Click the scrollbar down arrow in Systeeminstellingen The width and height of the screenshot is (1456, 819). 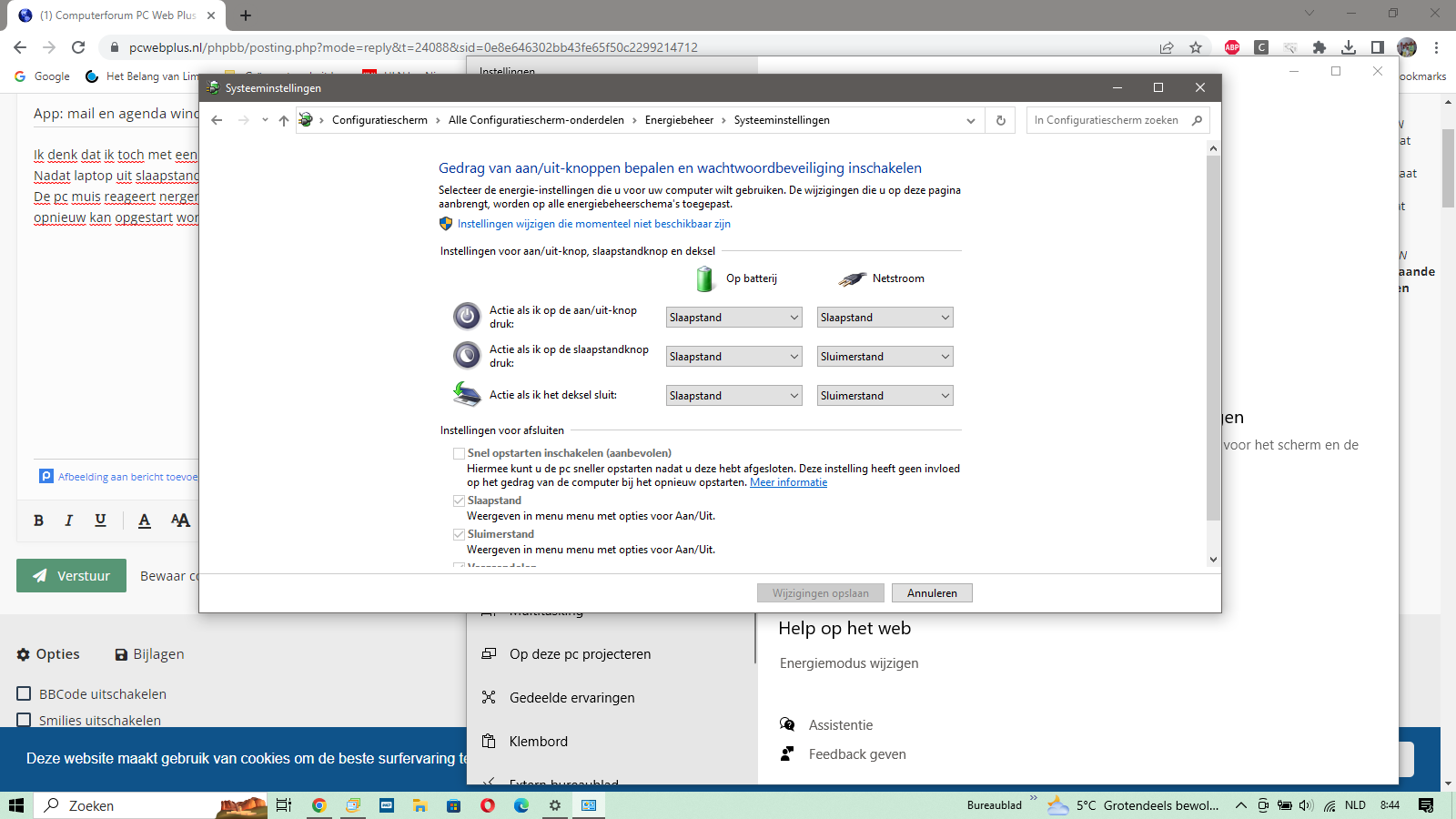(x=1212, y=560)
